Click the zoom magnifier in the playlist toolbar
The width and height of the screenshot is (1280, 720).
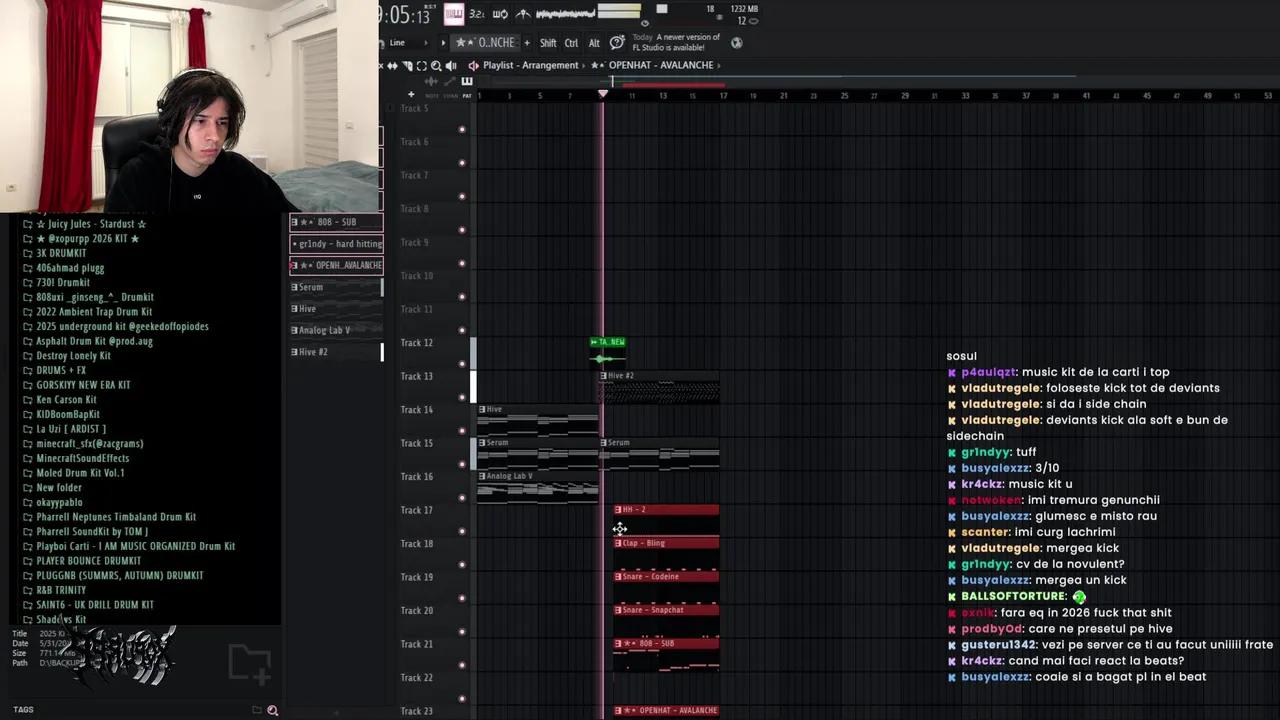[x=436, y=66]
